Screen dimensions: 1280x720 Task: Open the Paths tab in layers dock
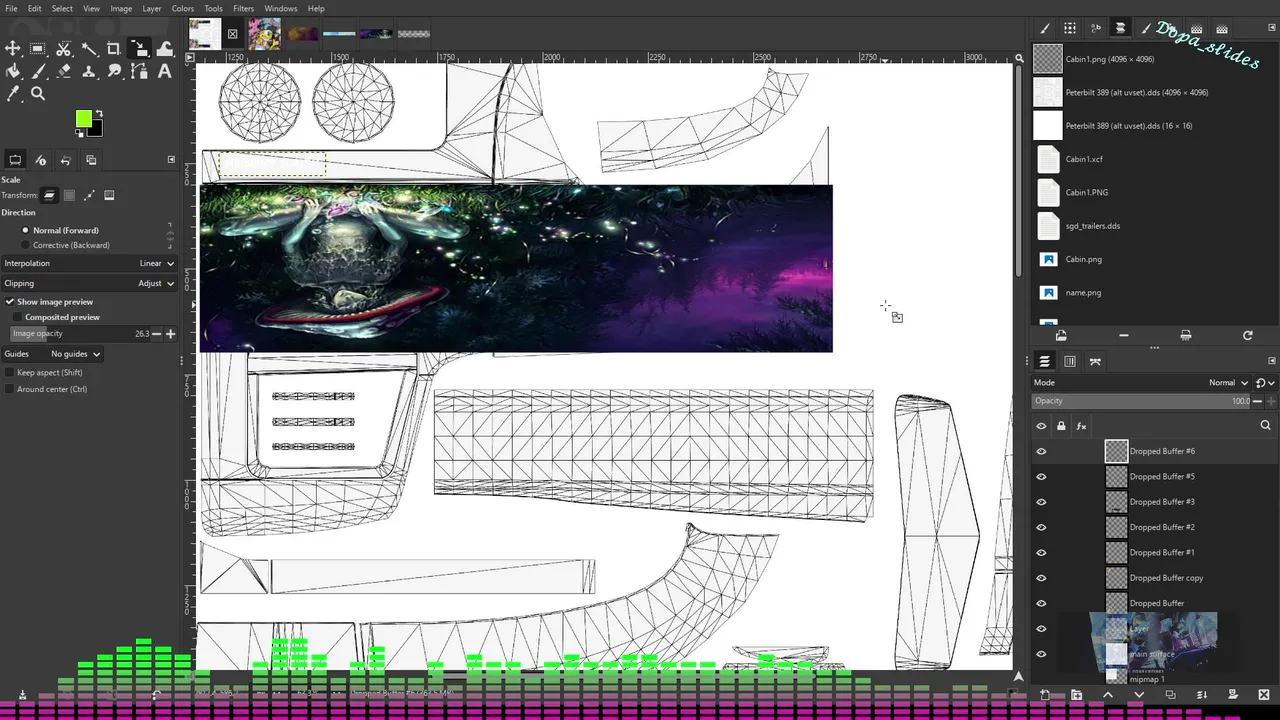pos(1095,361)
